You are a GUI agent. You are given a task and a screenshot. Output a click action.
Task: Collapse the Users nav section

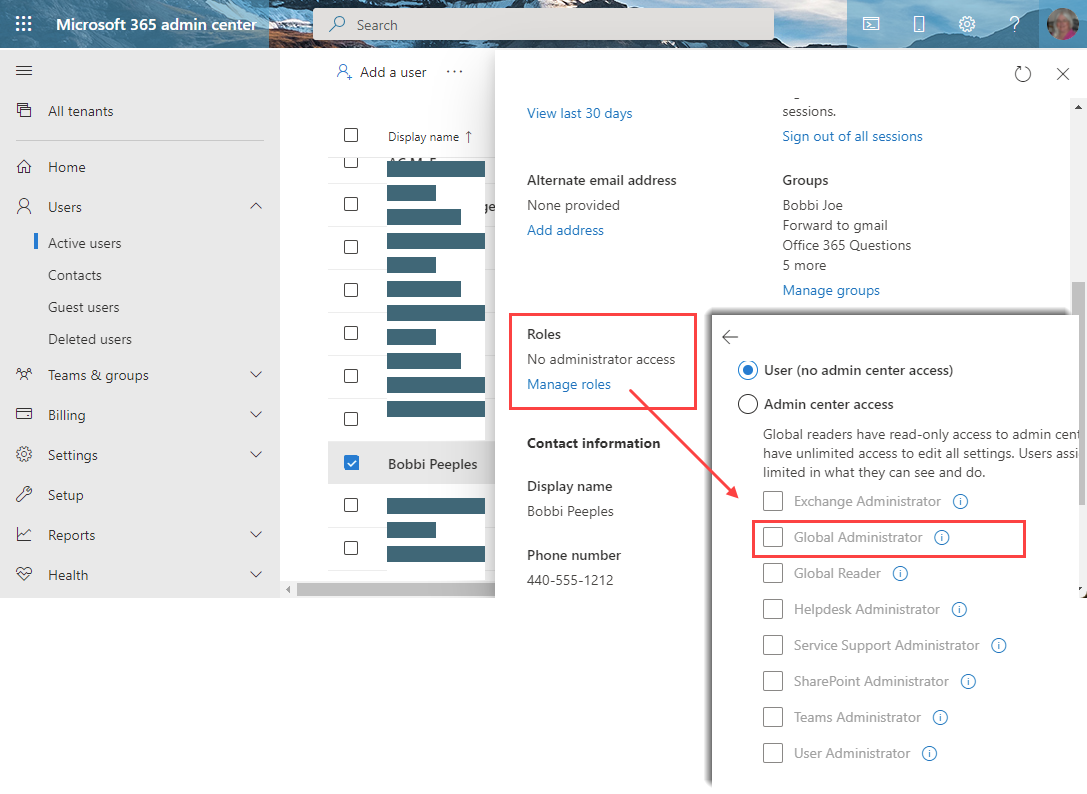click(256, 206)
